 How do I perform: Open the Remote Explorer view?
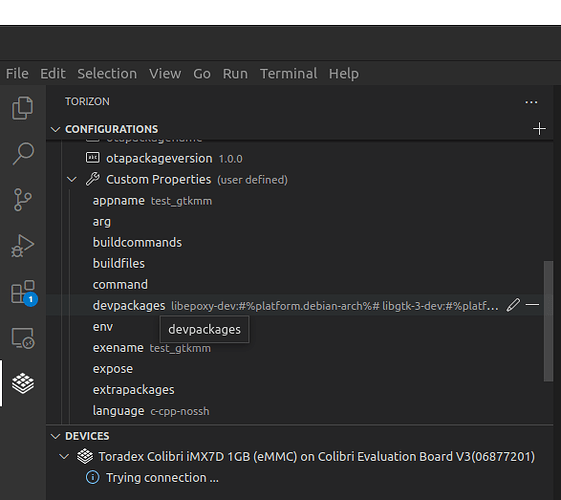23,338
